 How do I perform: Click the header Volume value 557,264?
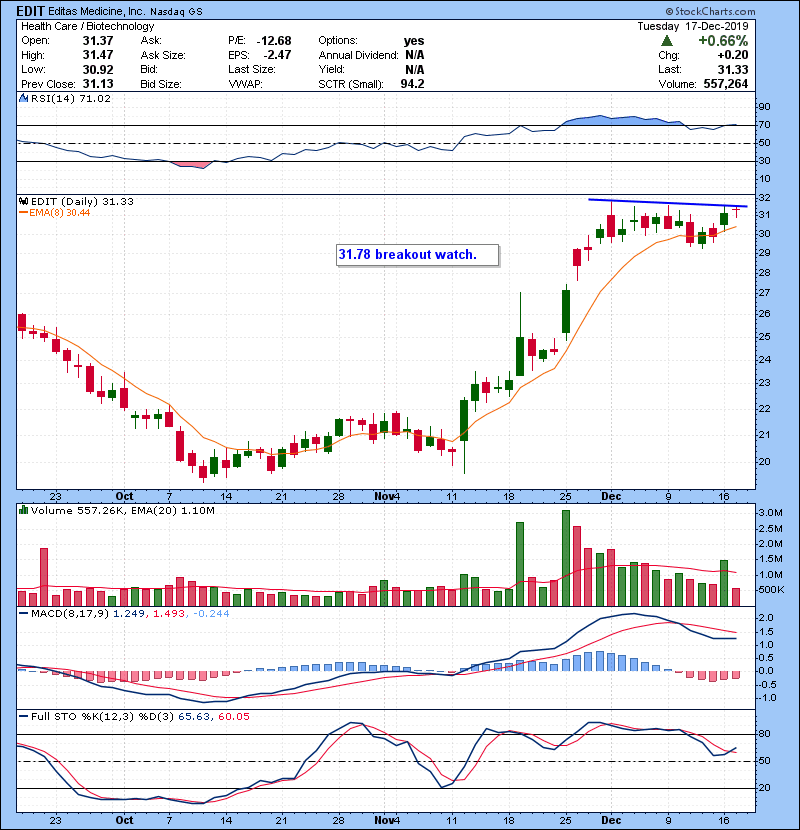point(726,84)
